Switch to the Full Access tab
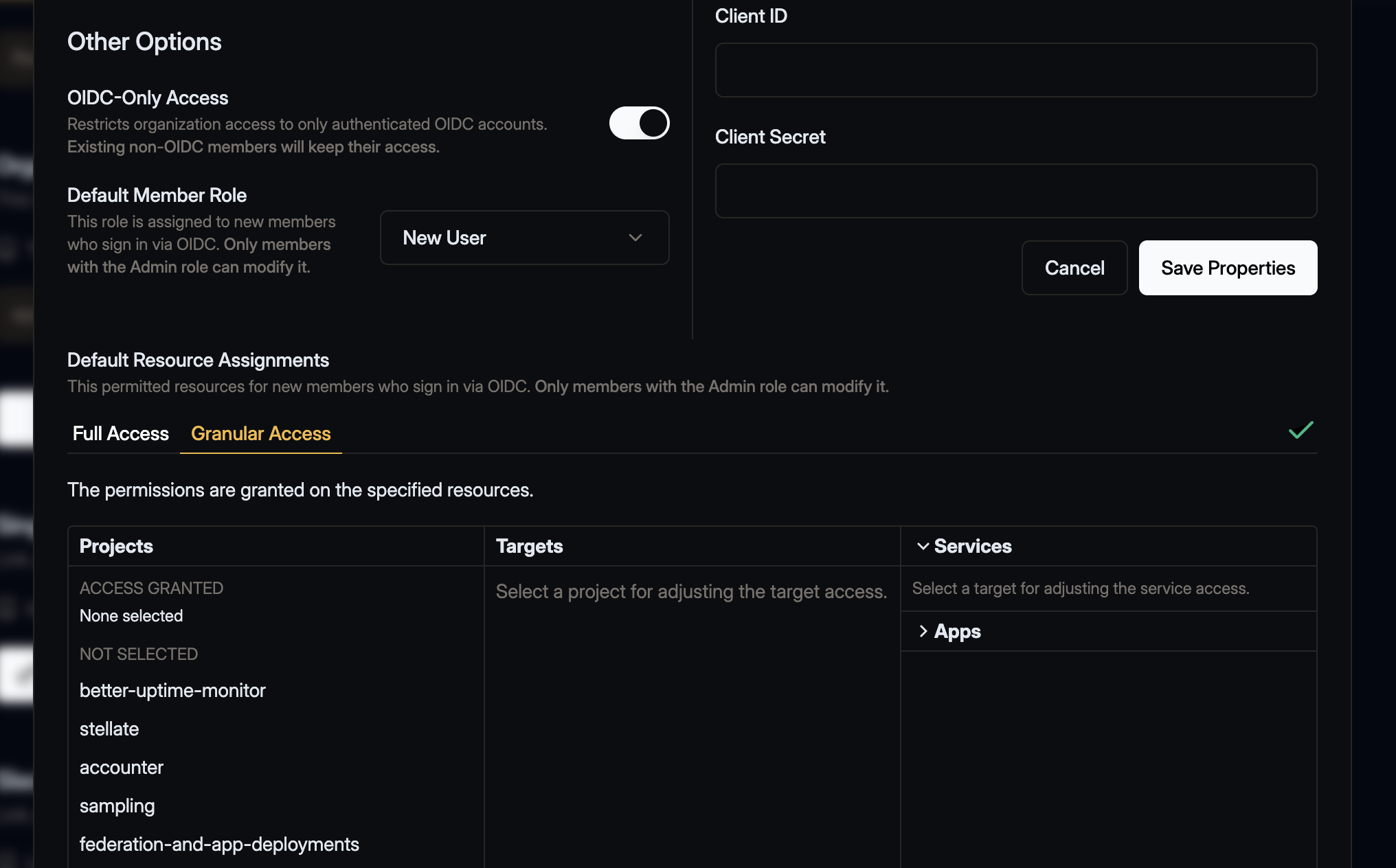The height and width of the screenshot is (868, 1396). click(x=120, y=433)
